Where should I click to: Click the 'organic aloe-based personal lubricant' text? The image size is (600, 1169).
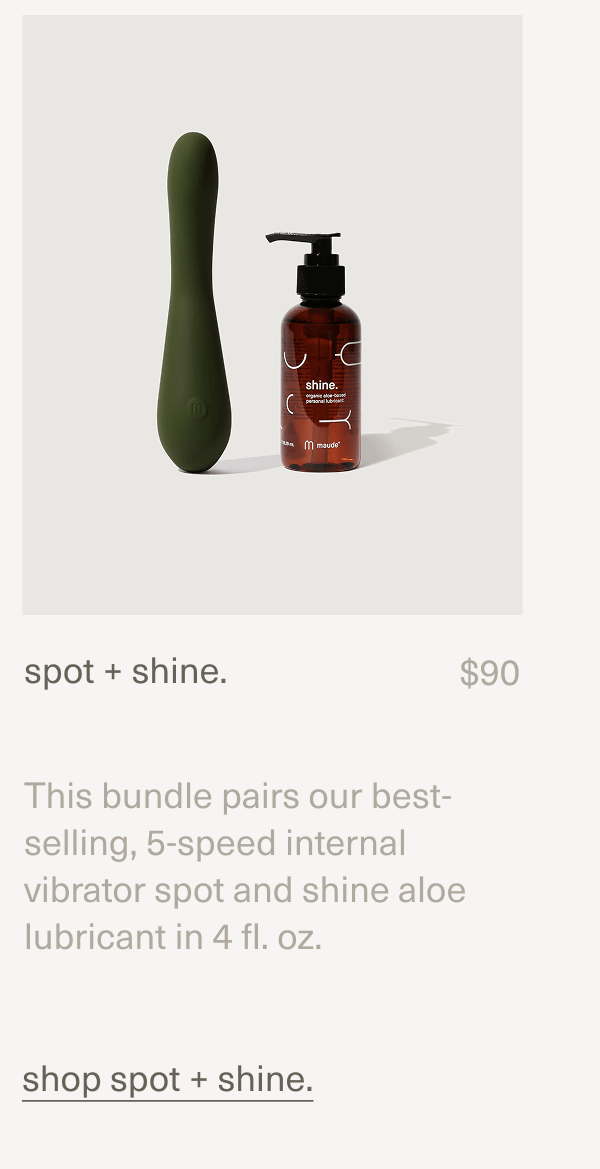[x=326, y=399]
